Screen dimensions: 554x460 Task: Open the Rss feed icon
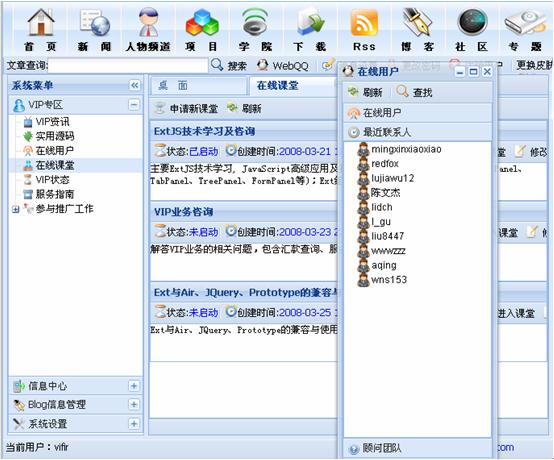coord(364,23)
